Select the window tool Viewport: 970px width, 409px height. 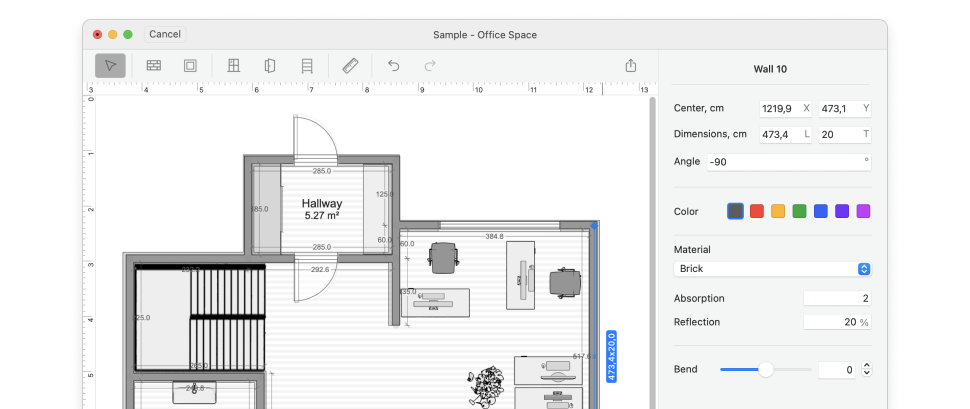[x=233, y=66]
